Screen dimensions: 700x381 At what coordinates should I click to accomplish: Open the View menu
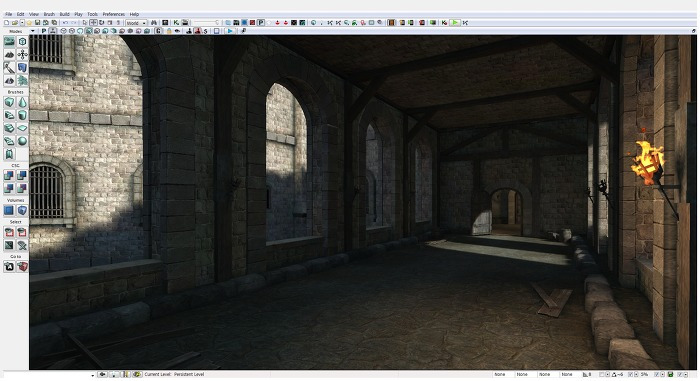click(x=34, y=14)
